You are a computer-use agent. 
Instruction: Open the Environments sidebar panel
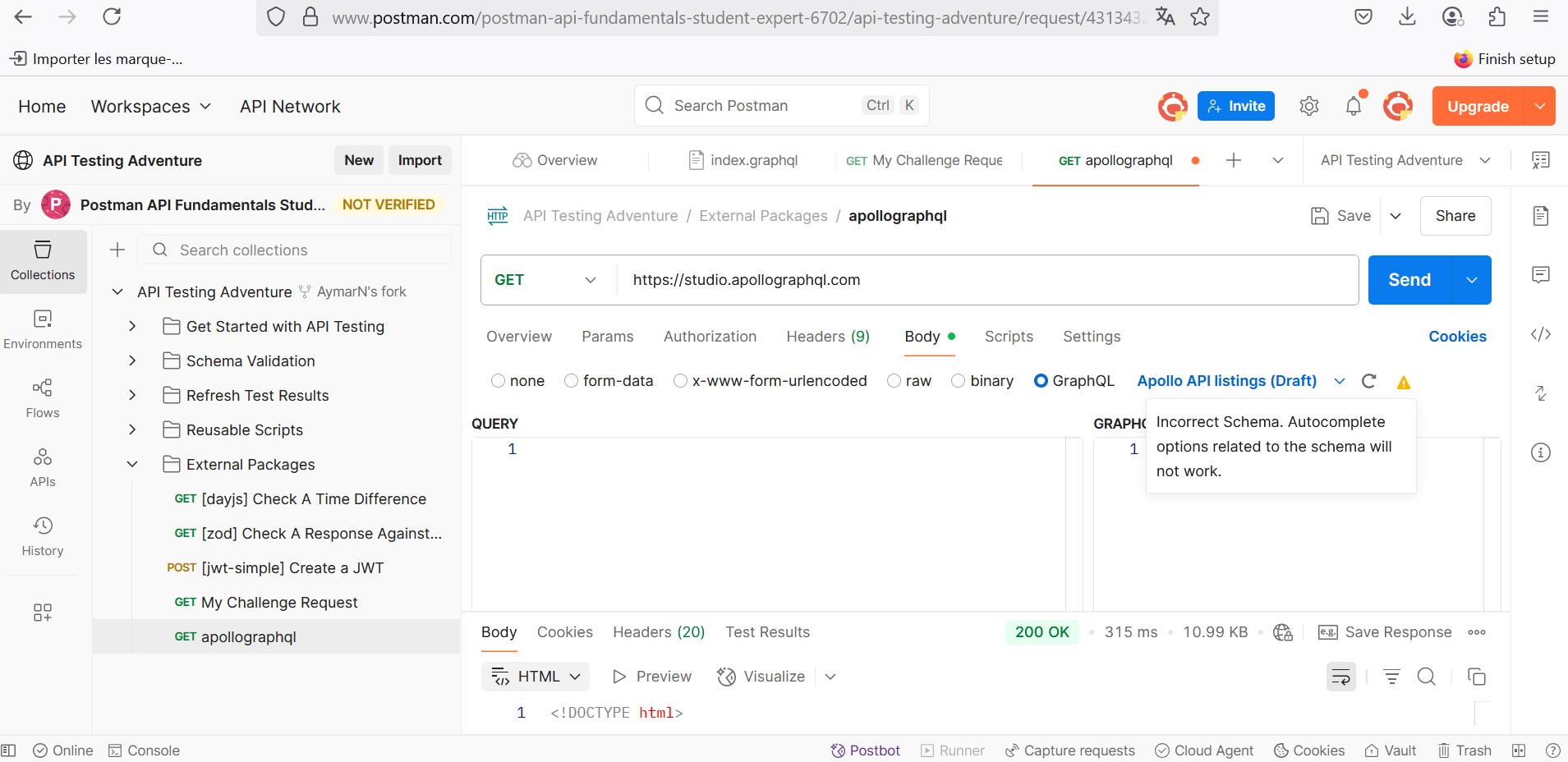[x=43, y=330]
